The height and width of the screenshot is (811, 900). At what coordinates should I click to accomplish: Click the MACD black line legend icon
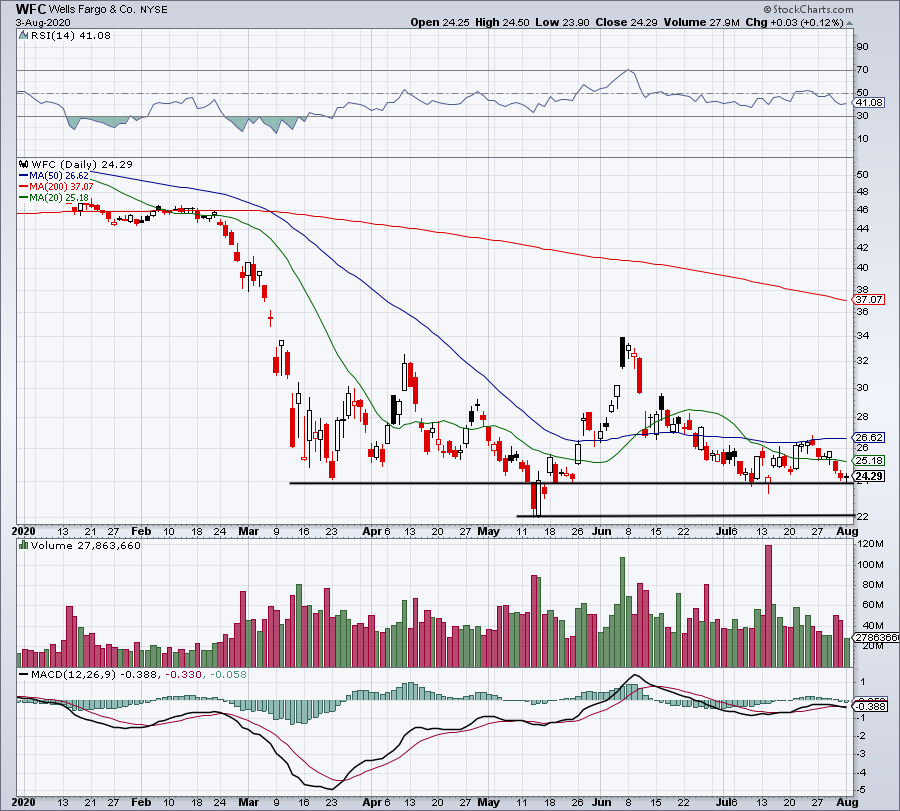point(24,674)
